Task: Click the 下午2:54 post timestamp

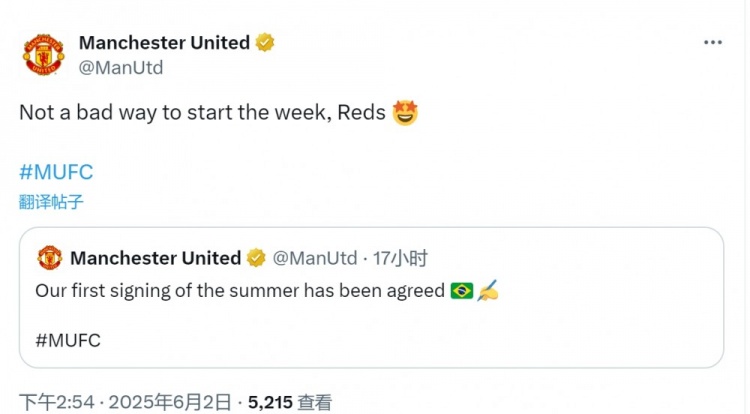Action: [x=58, y=402]
